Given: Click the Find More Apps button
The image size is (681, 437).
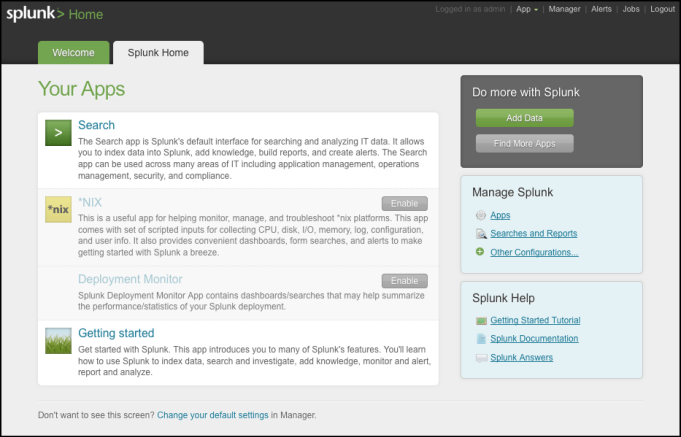Looking at the screenshot, I should (524, 143).
